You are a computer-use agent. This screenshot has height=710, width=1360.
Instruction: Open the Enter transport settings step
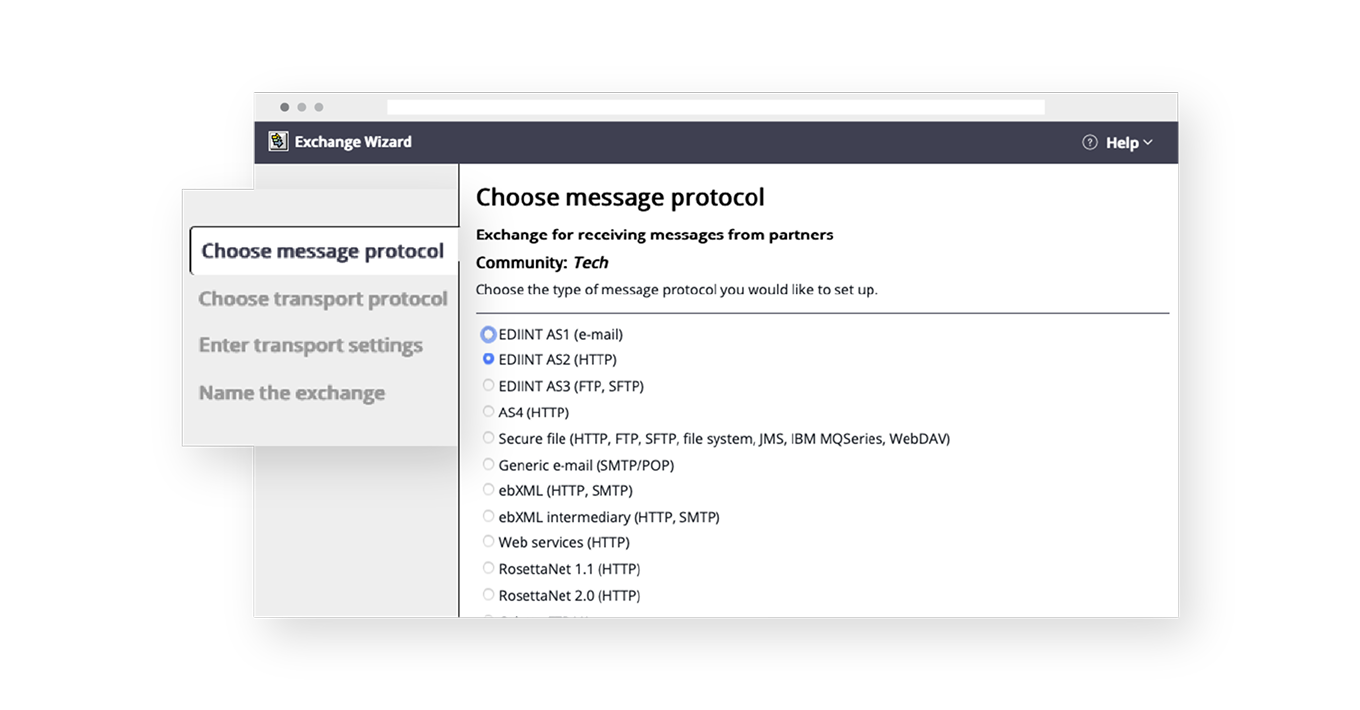click(x=310, y=346)
